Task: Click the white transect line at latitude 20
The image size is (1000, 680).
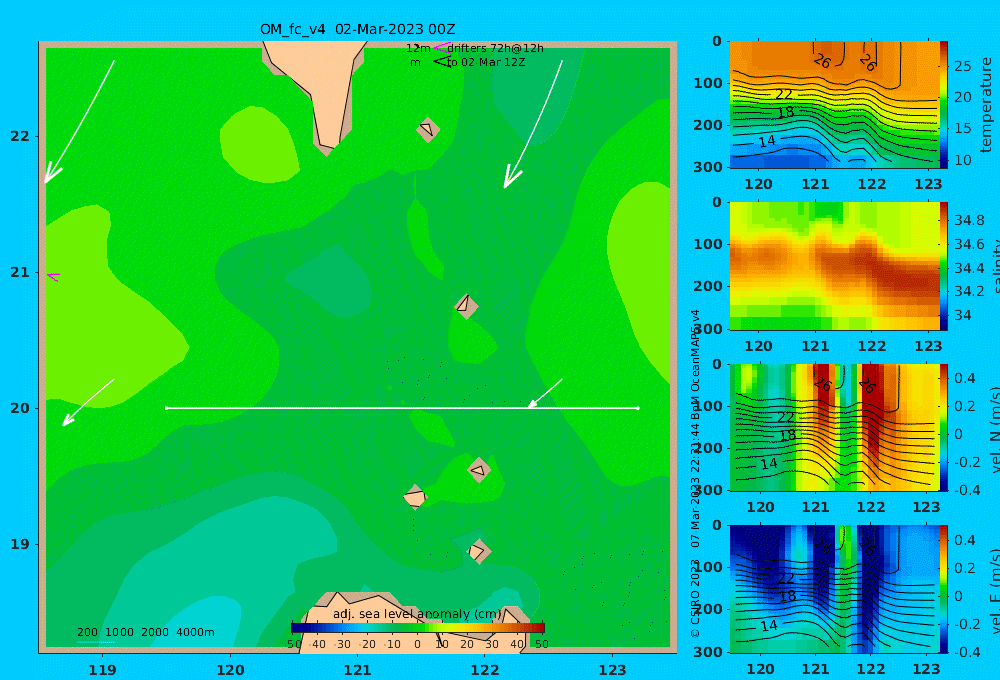Action: [x=402, y=408]
